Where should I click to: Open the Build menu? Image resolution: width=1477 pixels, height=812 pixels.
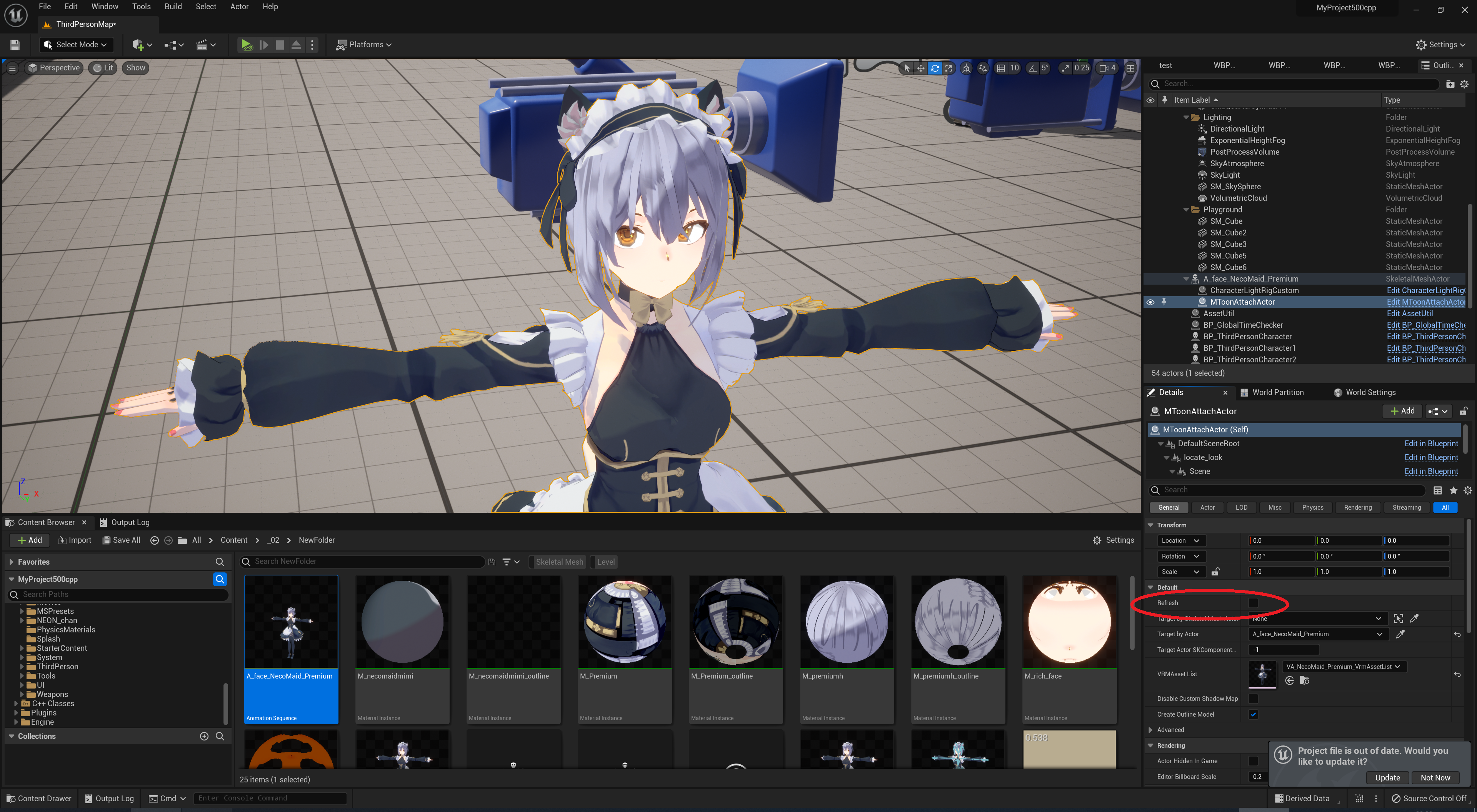point(173,7)
